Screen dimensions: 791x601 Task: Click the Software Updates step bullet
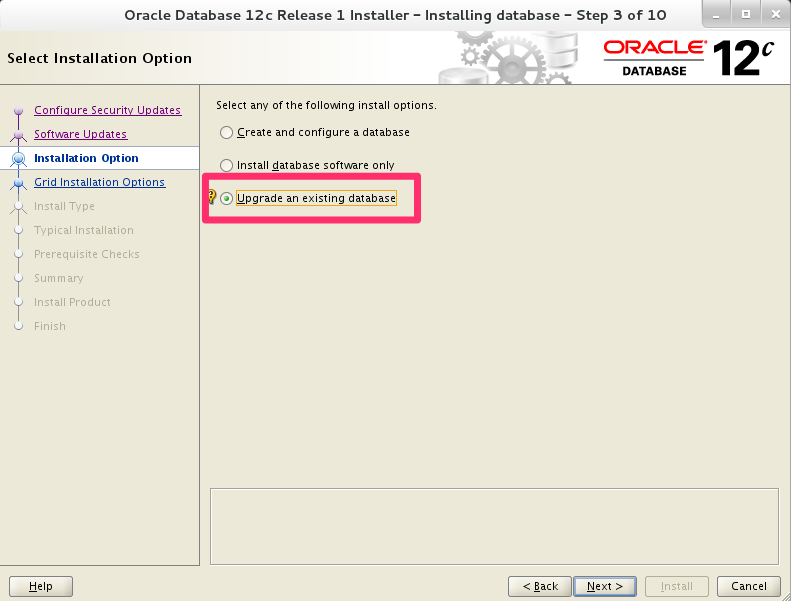point(19,134)
